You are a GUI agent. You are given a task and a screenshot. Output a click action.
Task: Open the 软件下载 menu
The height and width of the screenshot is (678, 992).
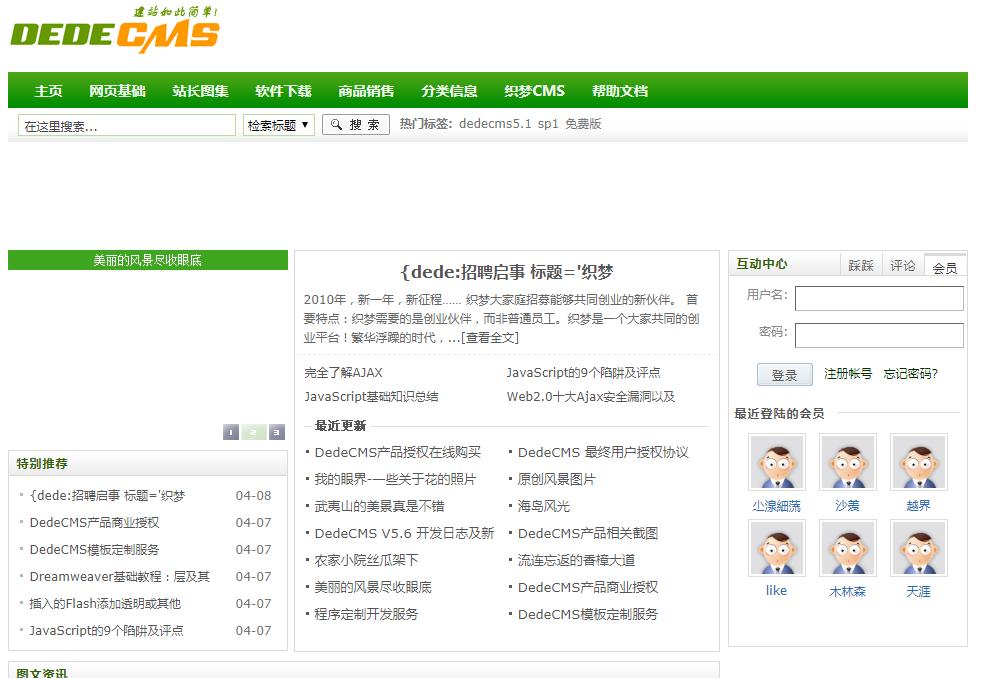[x=285, y=90]
